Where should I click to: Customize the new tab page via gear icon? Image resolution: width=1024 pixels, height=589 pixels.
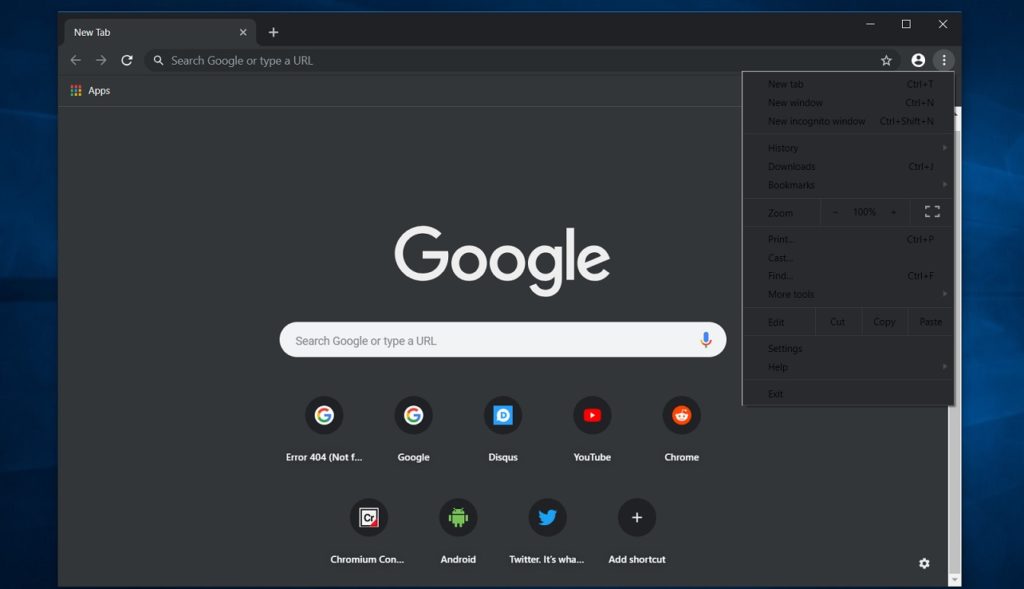pos(923,563)
